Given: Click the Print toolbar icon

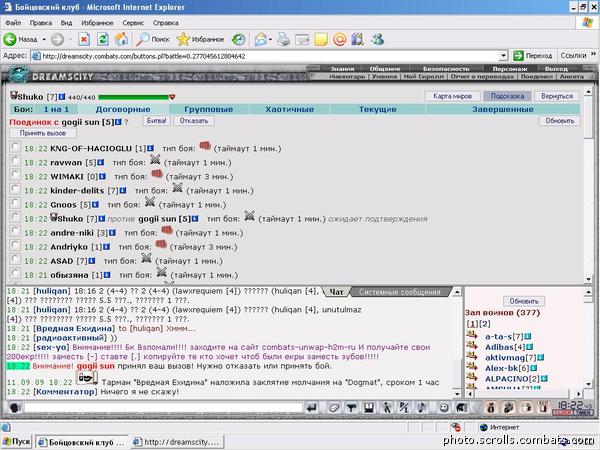Looking at the screenshot, I should click(283, 39).
